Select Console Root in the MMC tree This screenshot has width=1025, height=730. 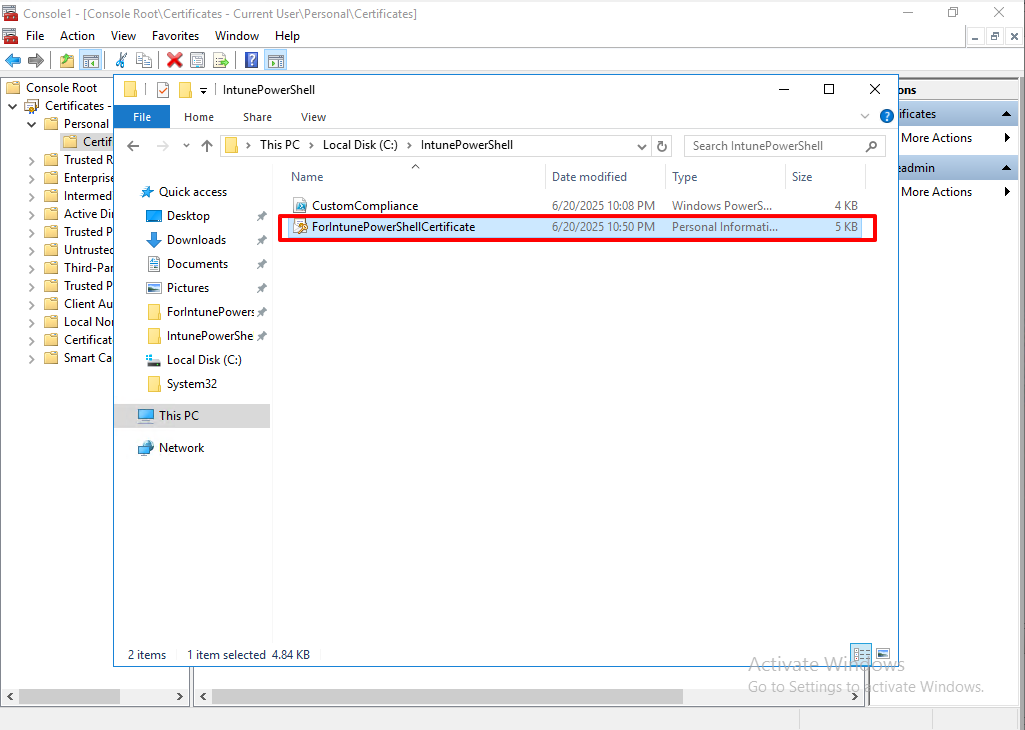pos(61,88)
